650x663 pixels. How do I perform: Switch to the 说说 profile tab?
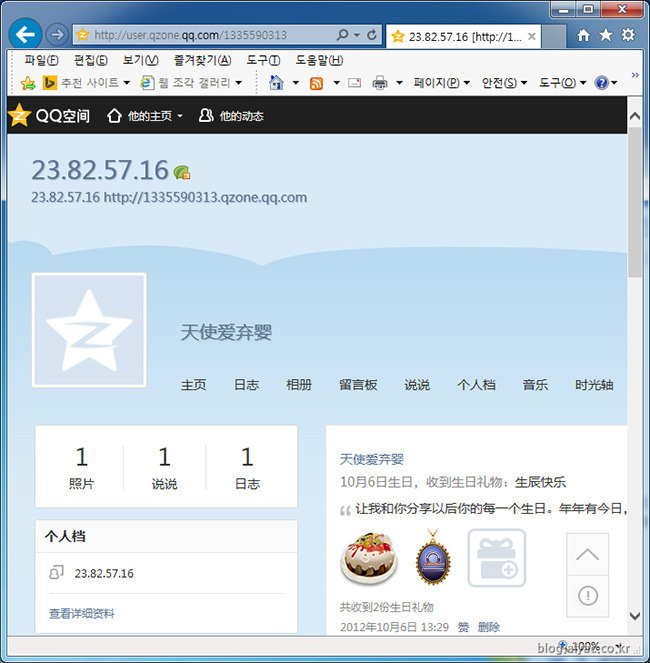point(417,385)
